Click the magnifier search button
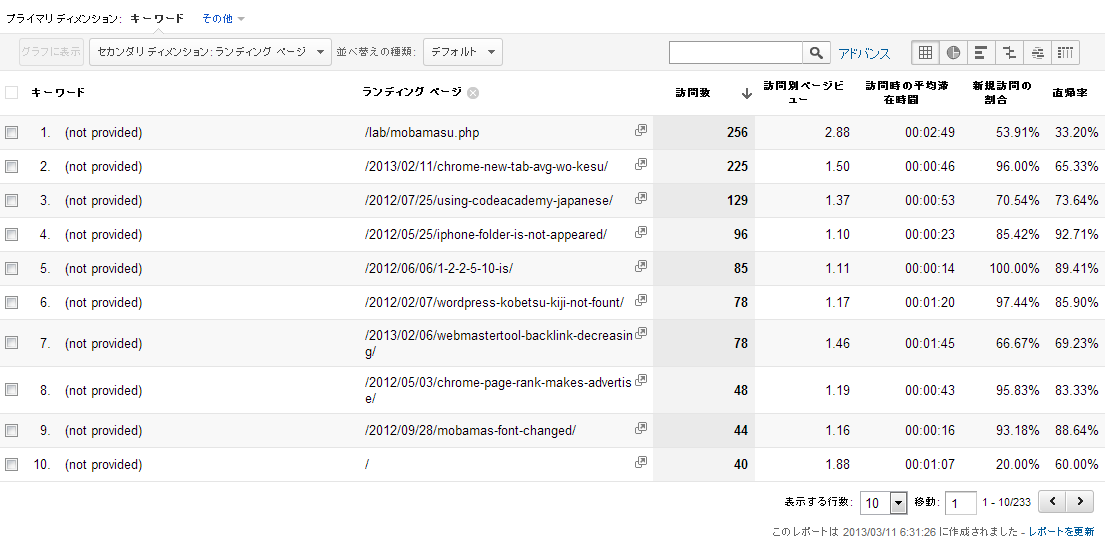The width and height of the screenshot is (1105, 546). [817, 52]
